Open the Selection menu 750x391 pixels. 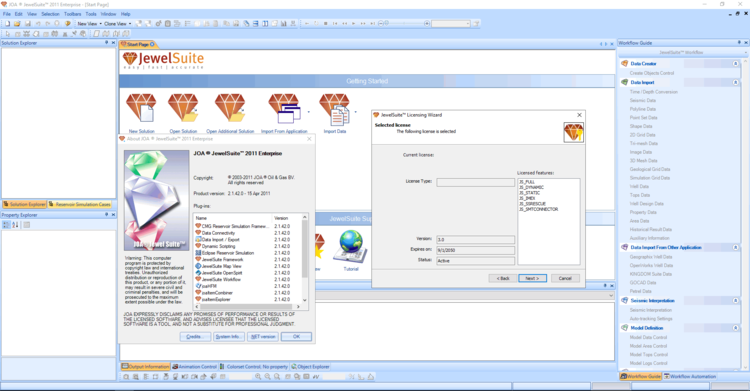click(x=50, y=14)
